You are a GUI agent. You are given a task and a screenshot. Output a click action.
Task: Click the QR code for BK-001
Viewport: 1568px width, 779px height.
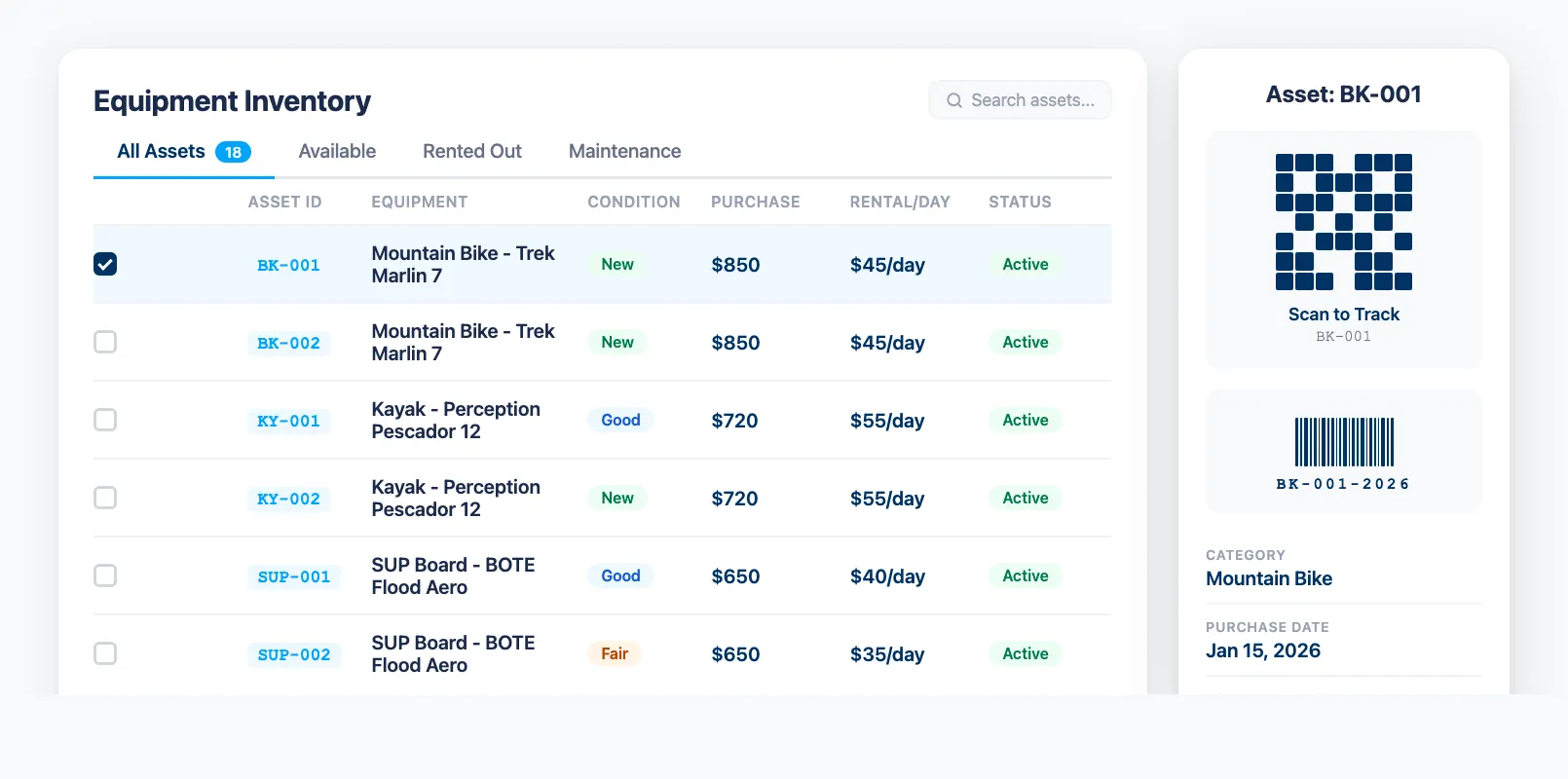[1343, 222]
